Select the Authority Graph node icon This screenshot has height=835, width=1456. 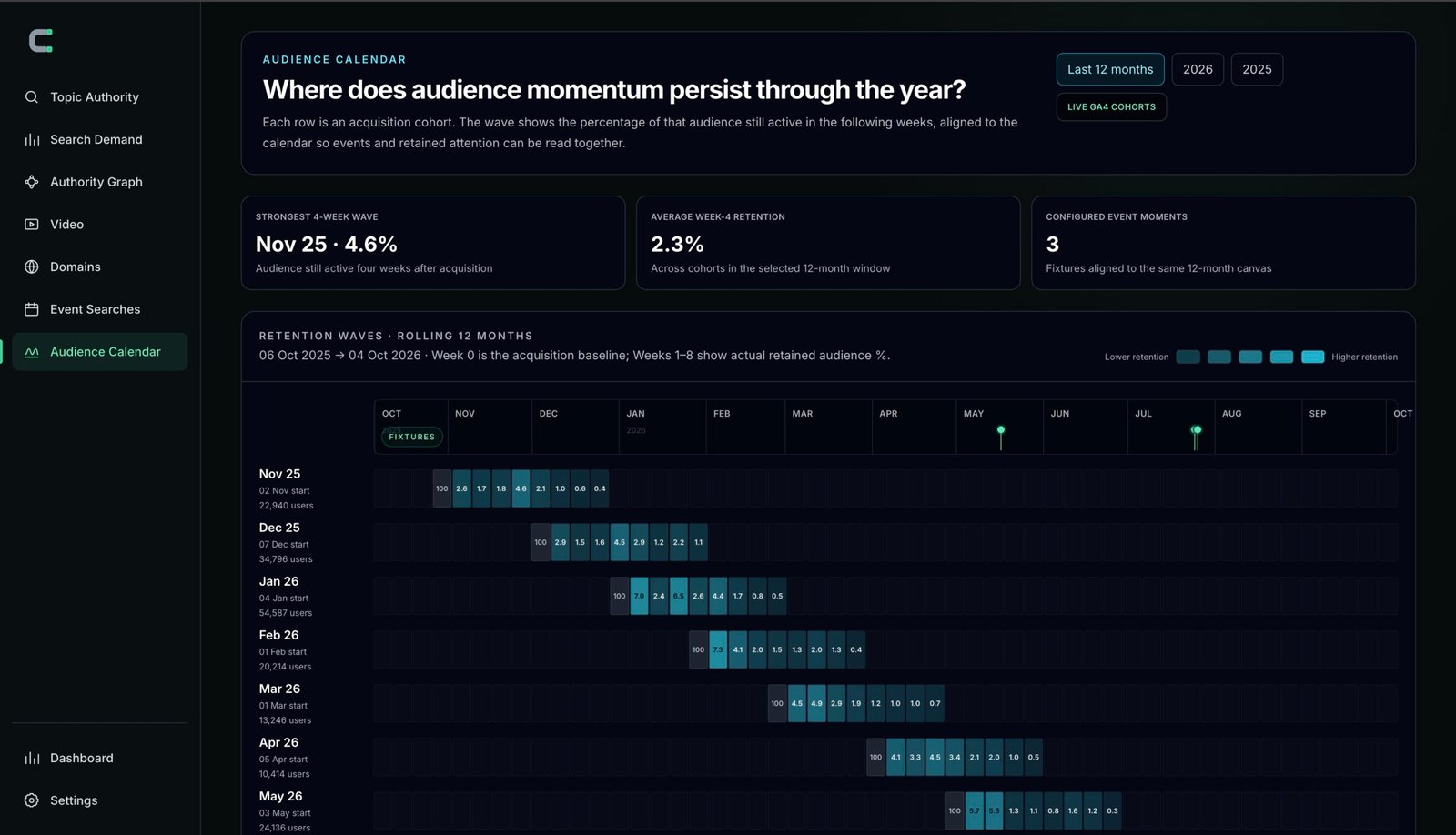[32, 182]
